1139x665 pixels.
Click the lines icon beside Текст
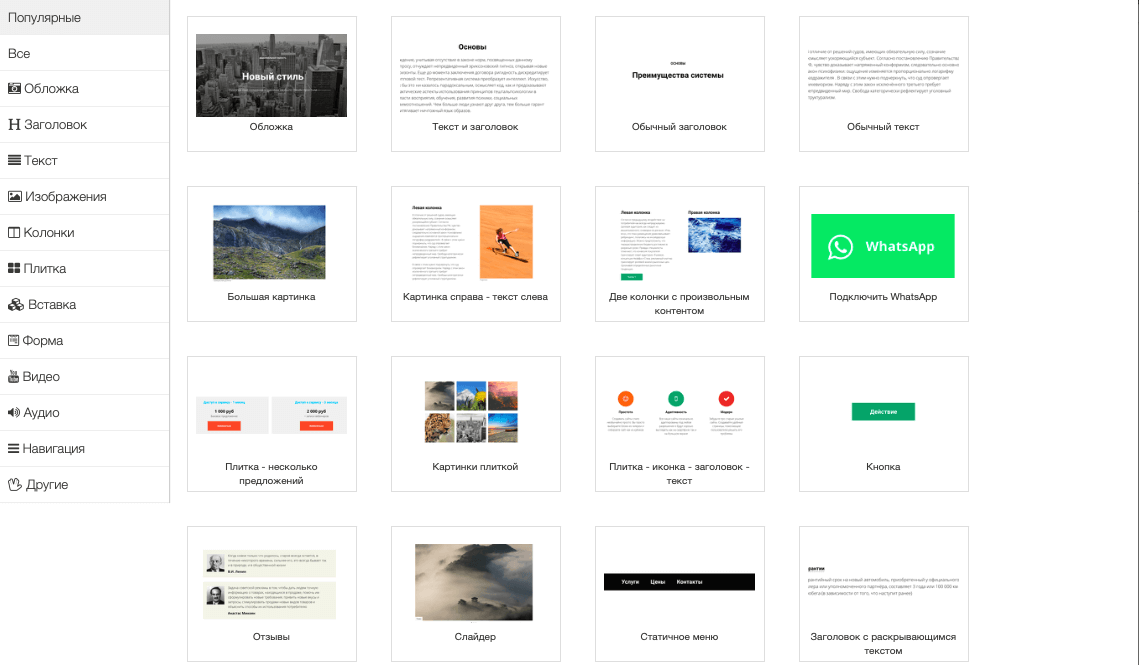point(14,161)
